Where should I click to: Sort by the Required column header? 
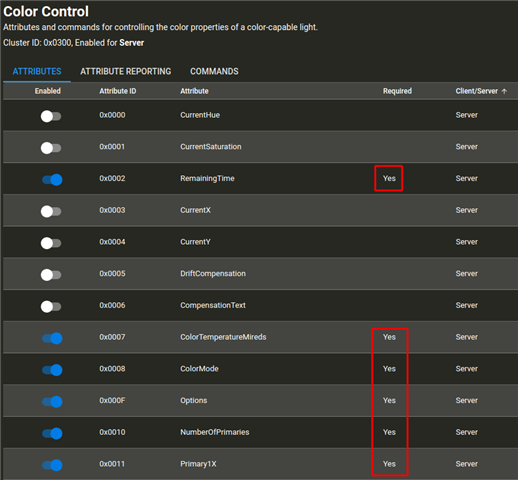[x=397, y=91]
